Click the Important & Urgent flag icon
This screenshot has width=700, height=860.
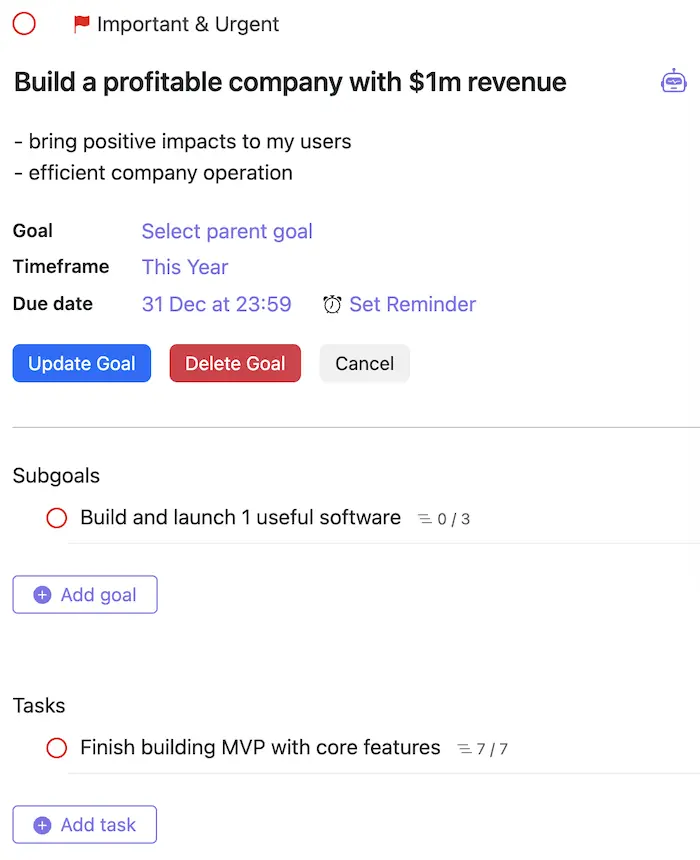(x=84, y=24)
